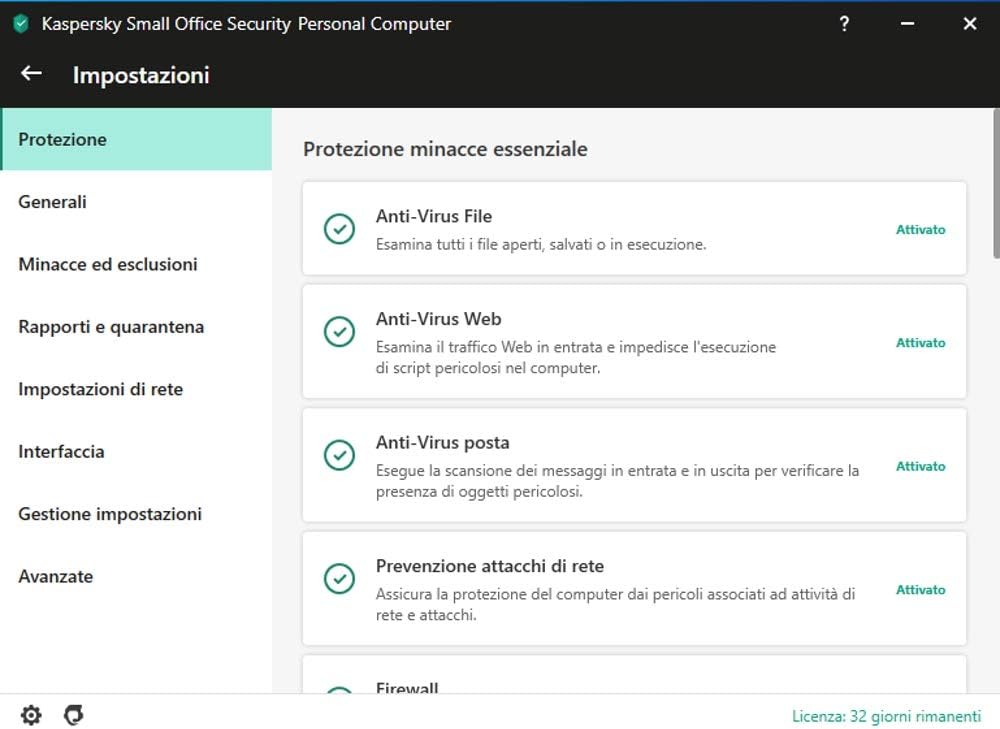Toggle Prevenzione attacchi di rete Attivato status
Image resolution: width=1000 pixels, height=729 pixels.
coord(920,589)
